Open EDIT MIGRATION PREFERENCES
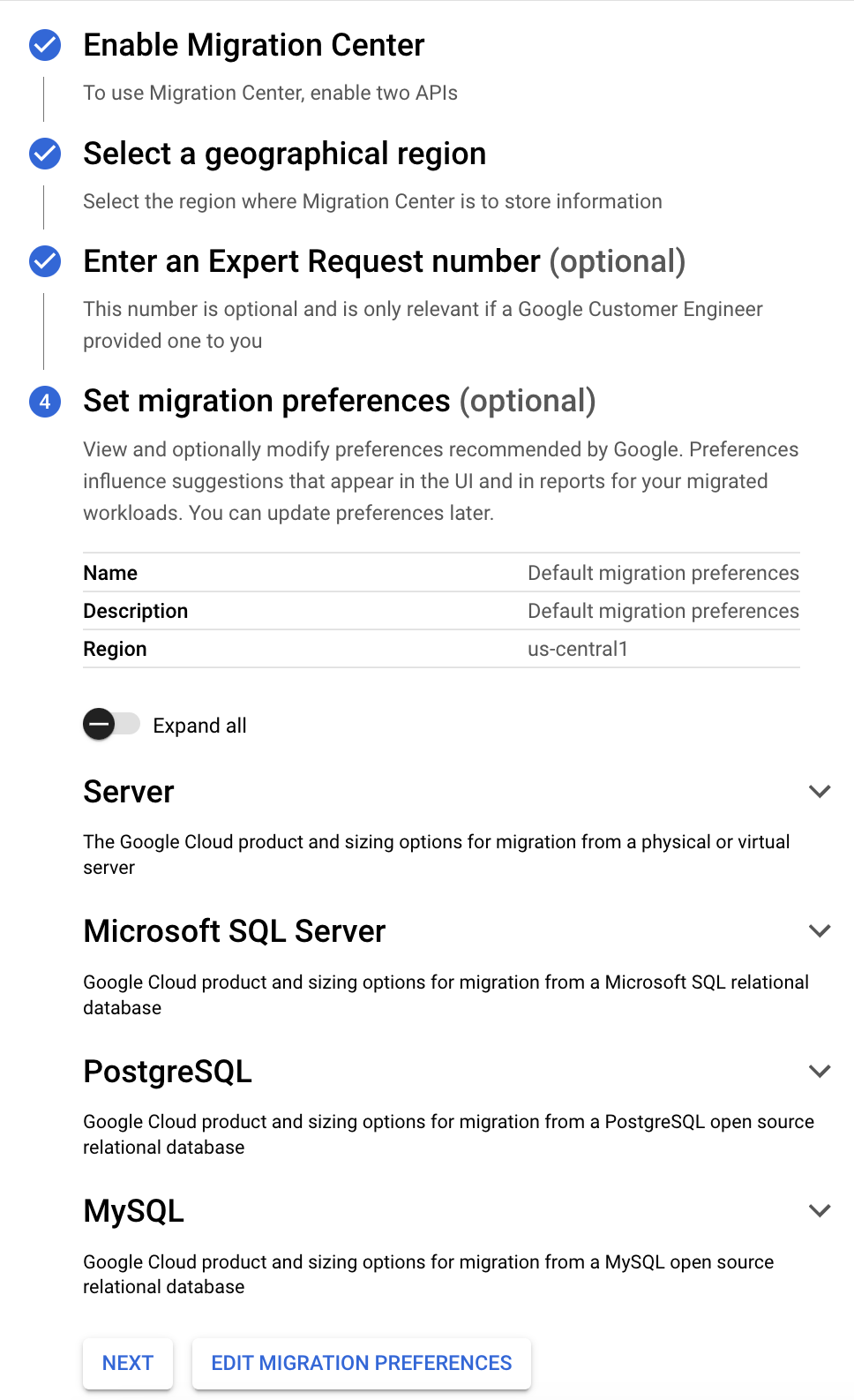854x1400 pixels. coord(361,1362)
